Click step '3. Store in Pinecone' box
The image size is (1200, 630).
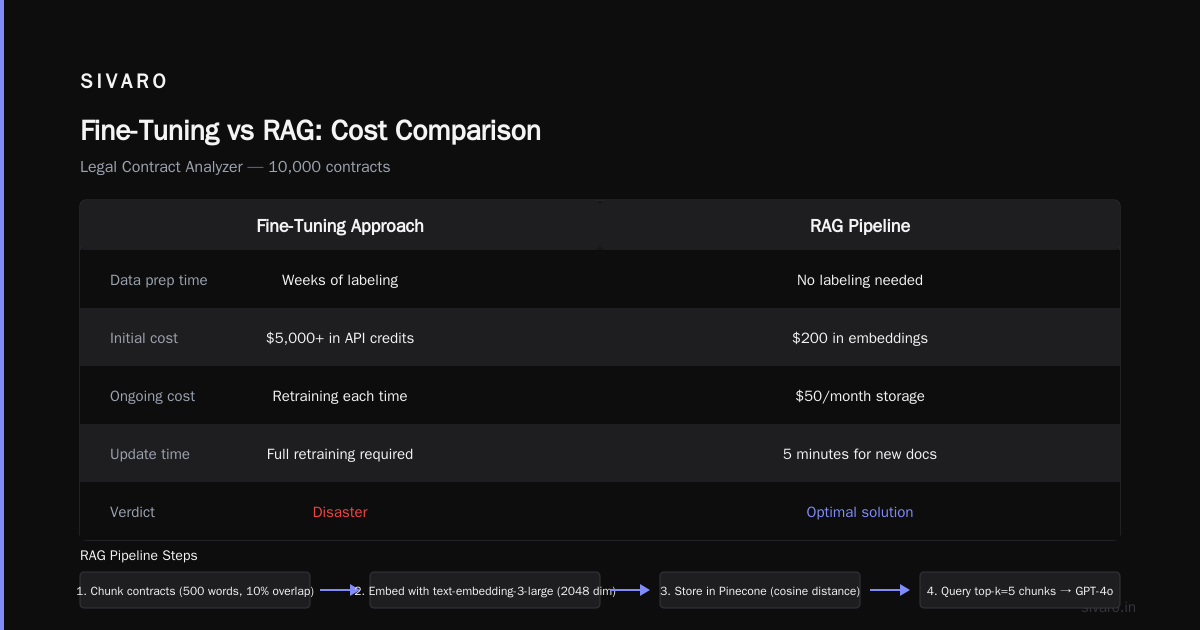coord(760,590)
